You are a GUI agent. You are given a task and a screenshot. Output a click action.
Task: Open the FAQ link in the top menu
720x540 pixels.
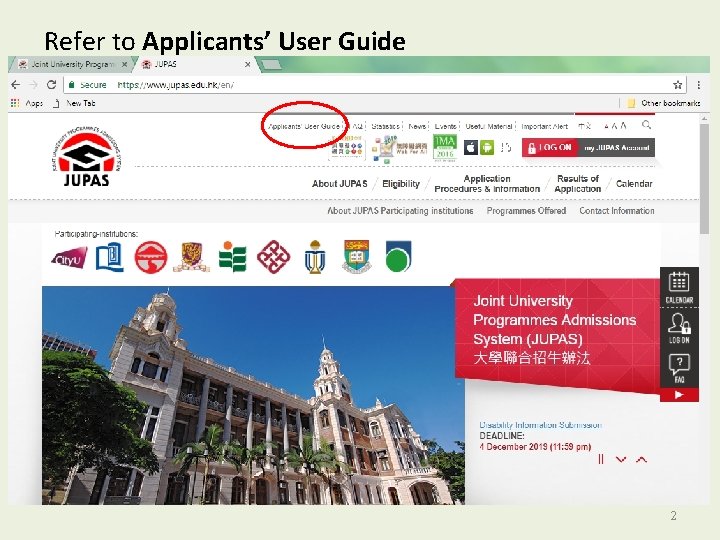click(357, 126)
